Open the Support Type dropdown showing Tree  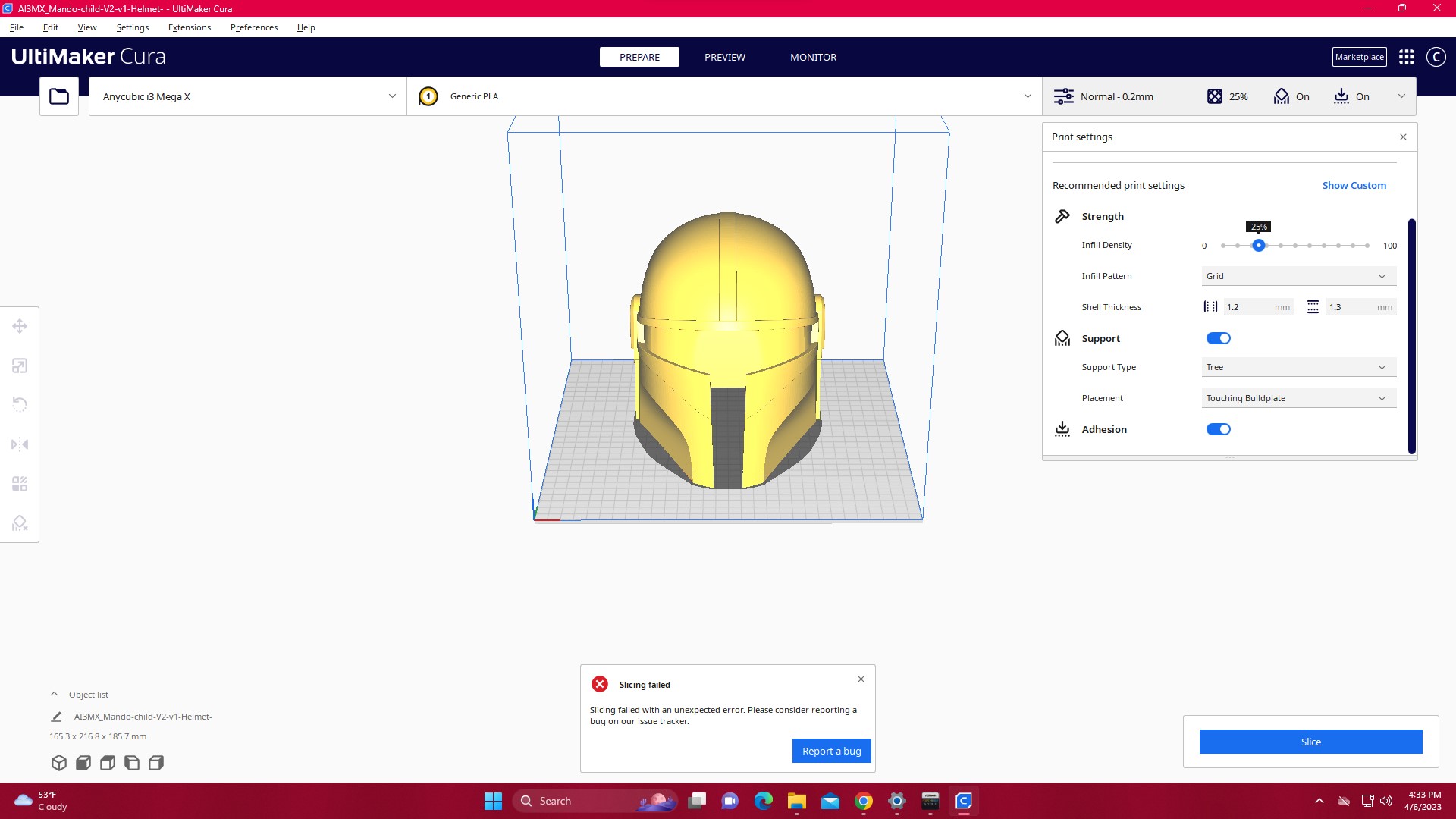[x=1298, y=366]
